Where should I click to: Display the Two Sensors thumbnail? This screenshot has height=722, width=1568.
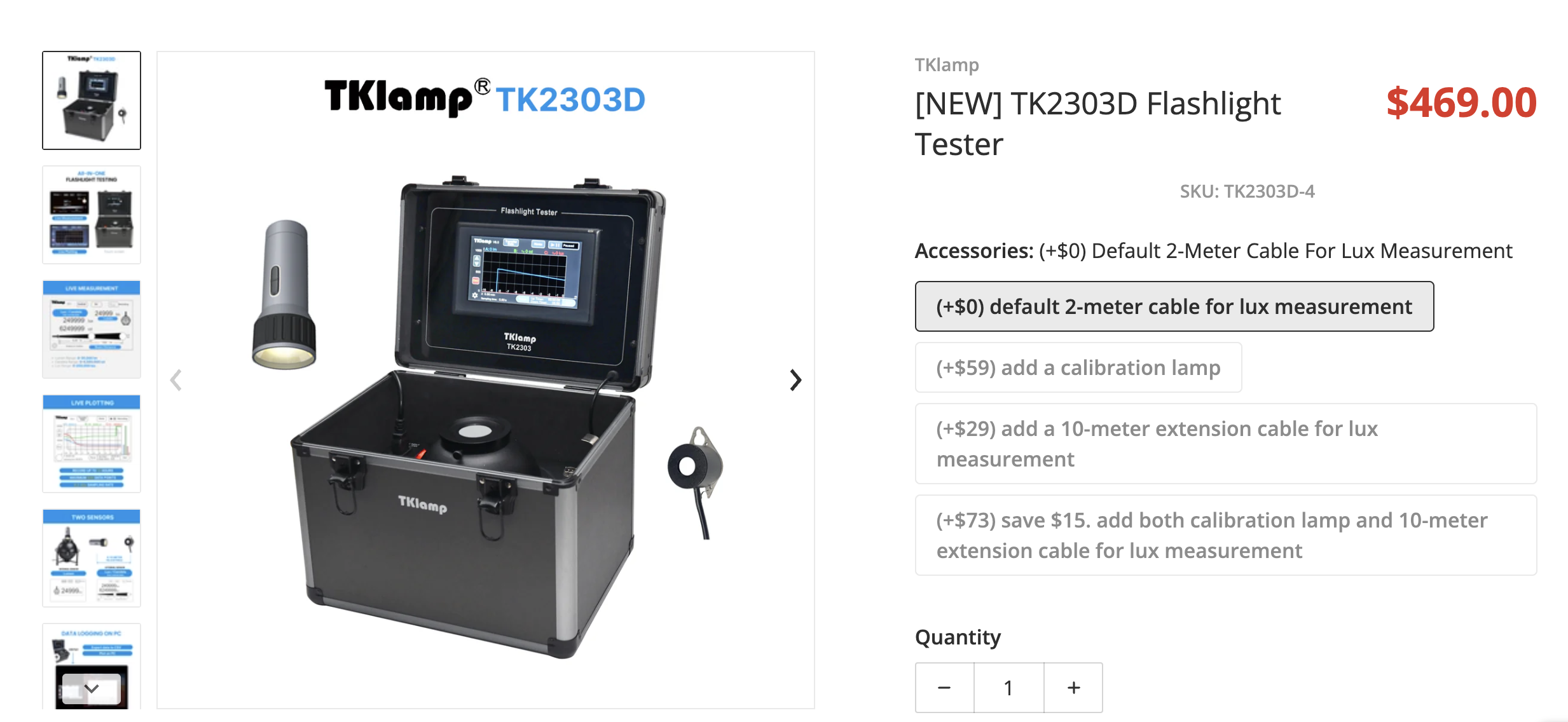[x=92, y=558]
